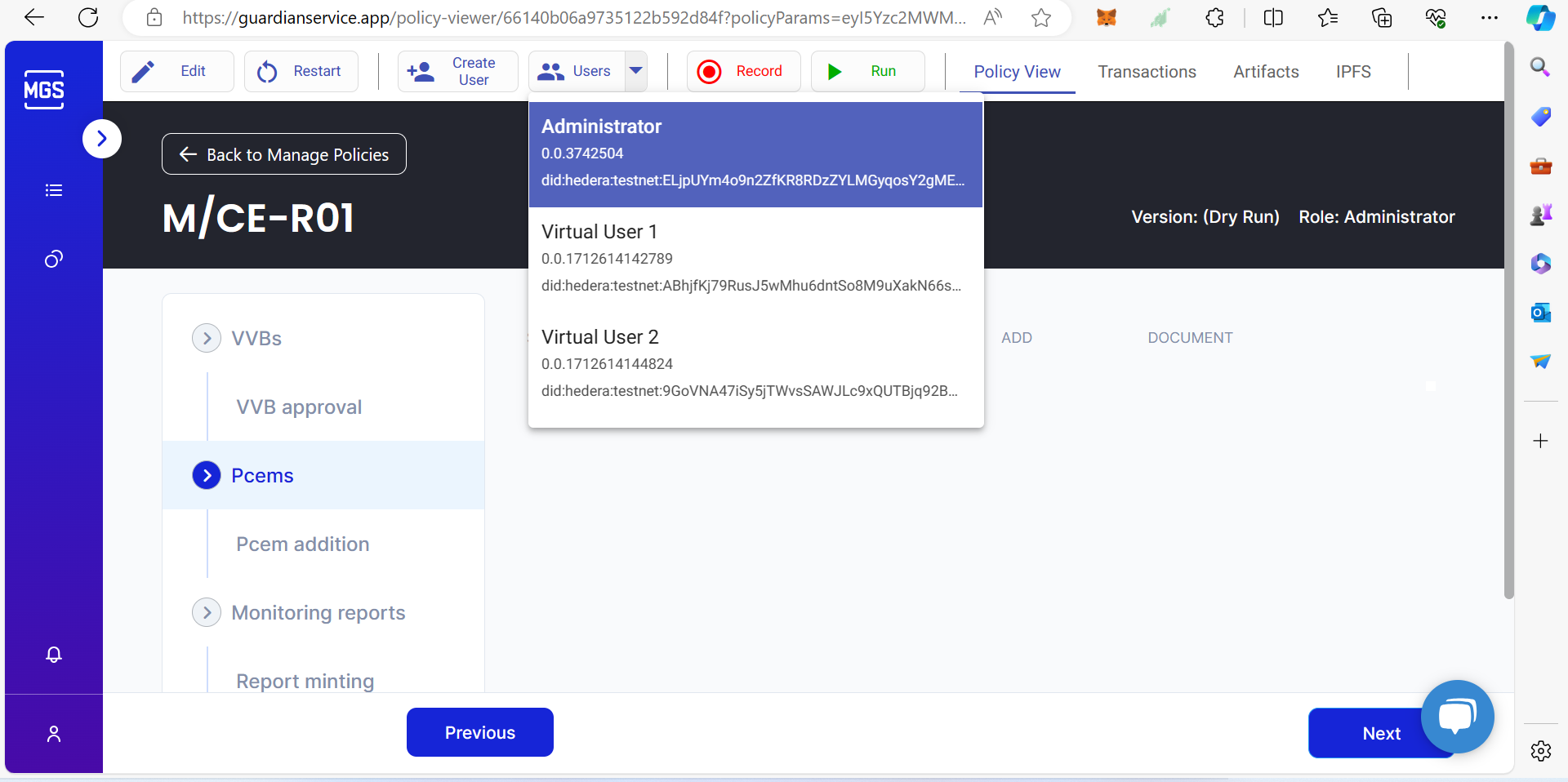Click the read aloud icon
The width and height of the screenshot is (1568, 782).
pos(993,18)
